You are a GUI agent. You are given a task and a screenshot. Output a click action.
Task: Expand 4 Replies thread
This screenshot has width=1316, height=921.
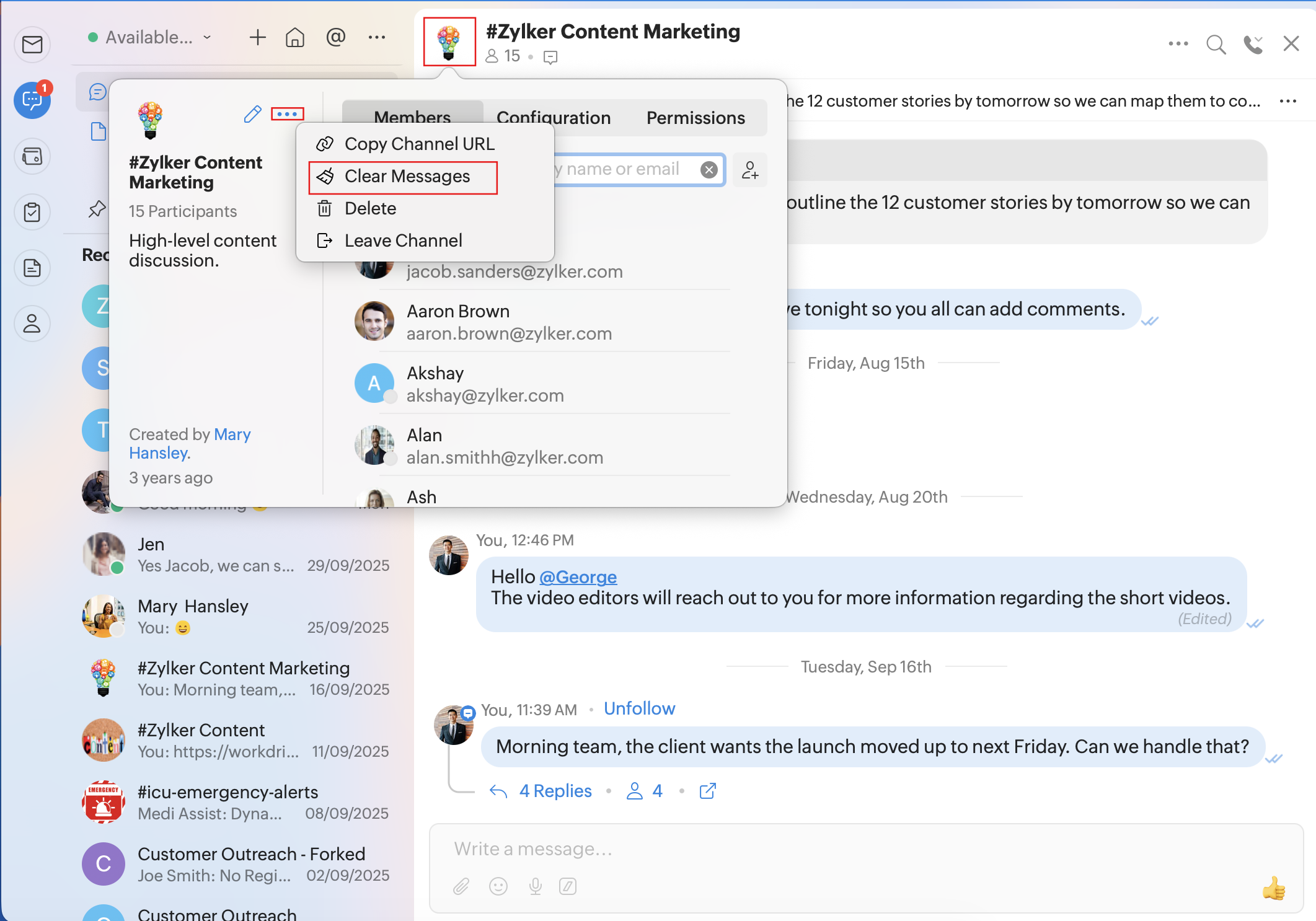coord(555,791)
